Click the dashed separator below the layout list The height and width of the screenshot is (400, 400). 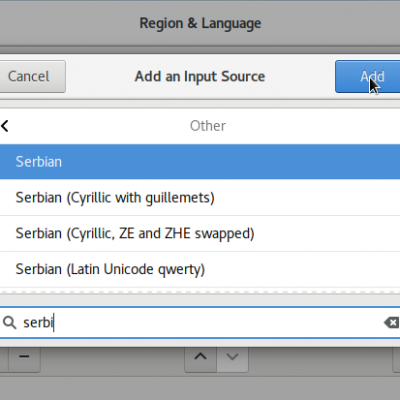[x=200, y=292]
